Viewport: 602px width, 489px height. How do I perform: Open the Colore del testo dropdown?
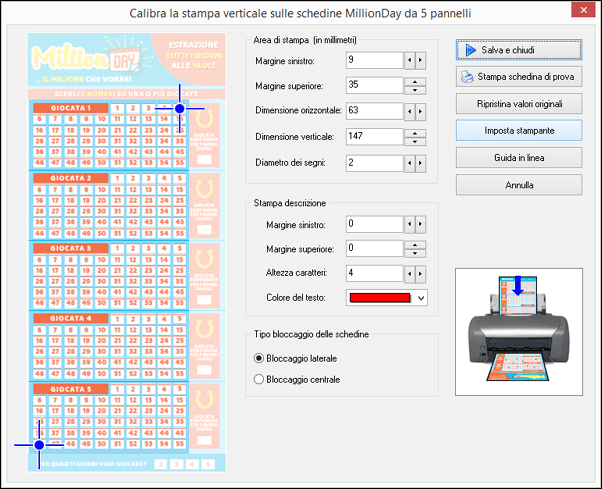click(421, 297)
